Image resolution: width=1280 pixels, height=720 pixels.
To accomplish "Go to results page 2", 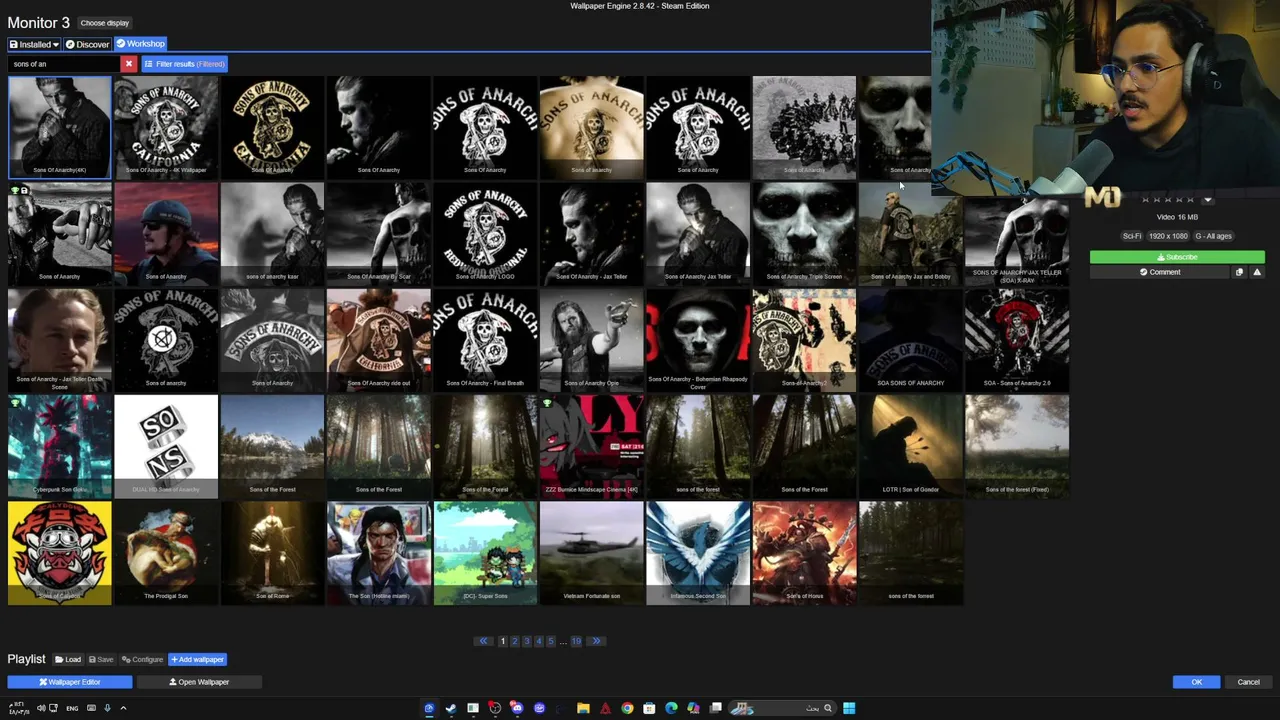I will coord(514,641).
